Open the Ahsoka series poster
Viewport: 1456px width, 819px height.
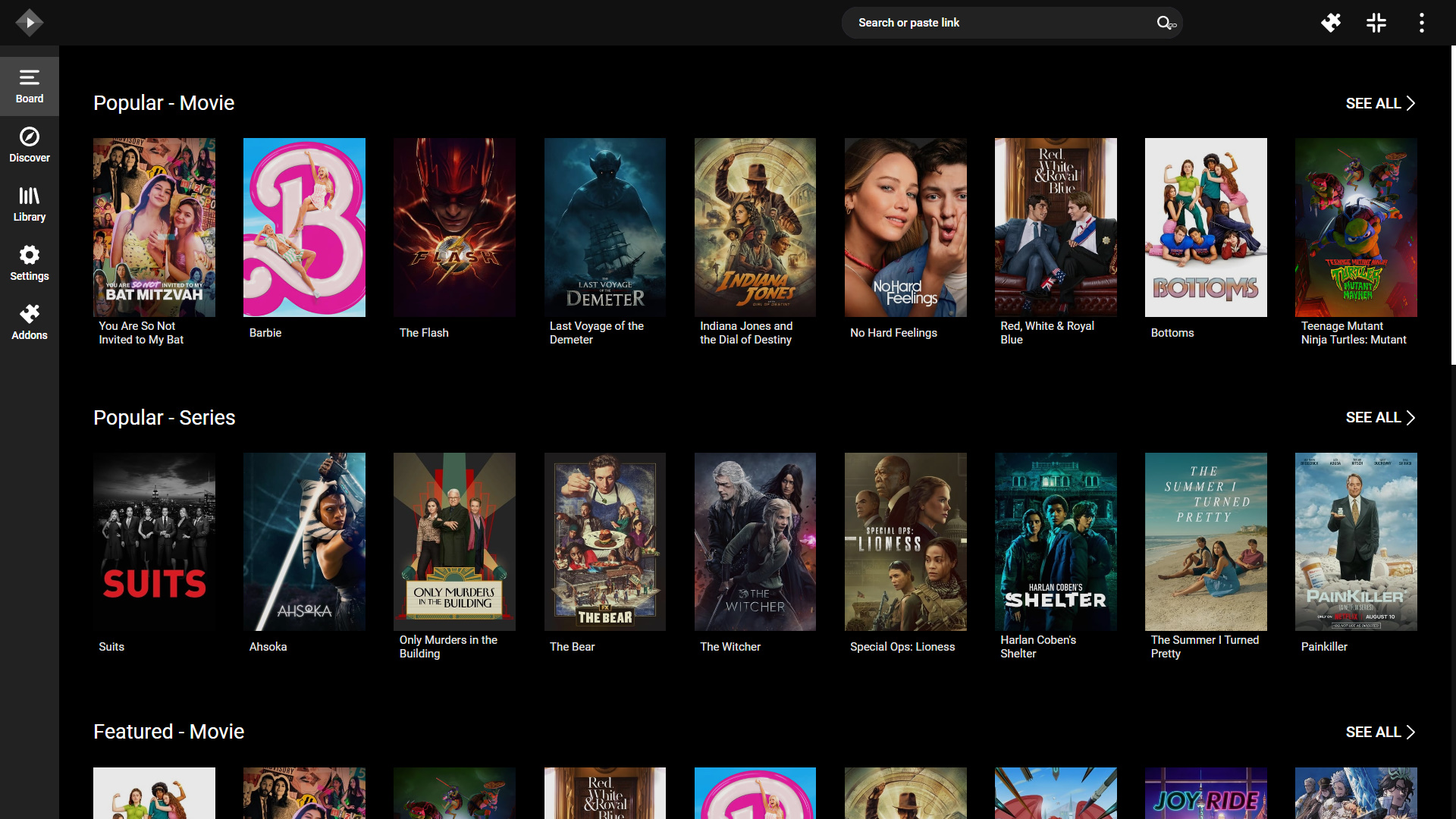(304, 541)
